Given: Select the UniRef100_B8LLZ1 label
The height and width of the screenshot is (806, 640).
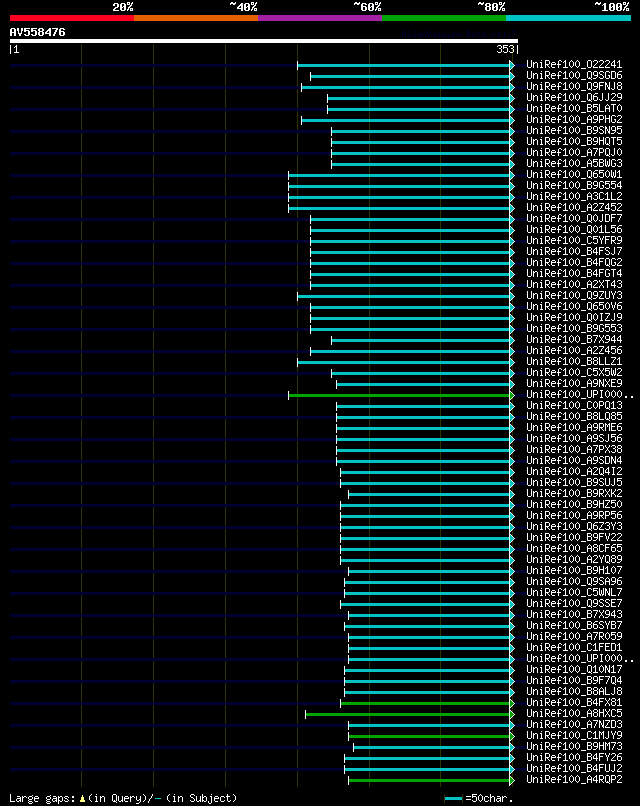Looking at the screenshot, I should pos(574,361).
